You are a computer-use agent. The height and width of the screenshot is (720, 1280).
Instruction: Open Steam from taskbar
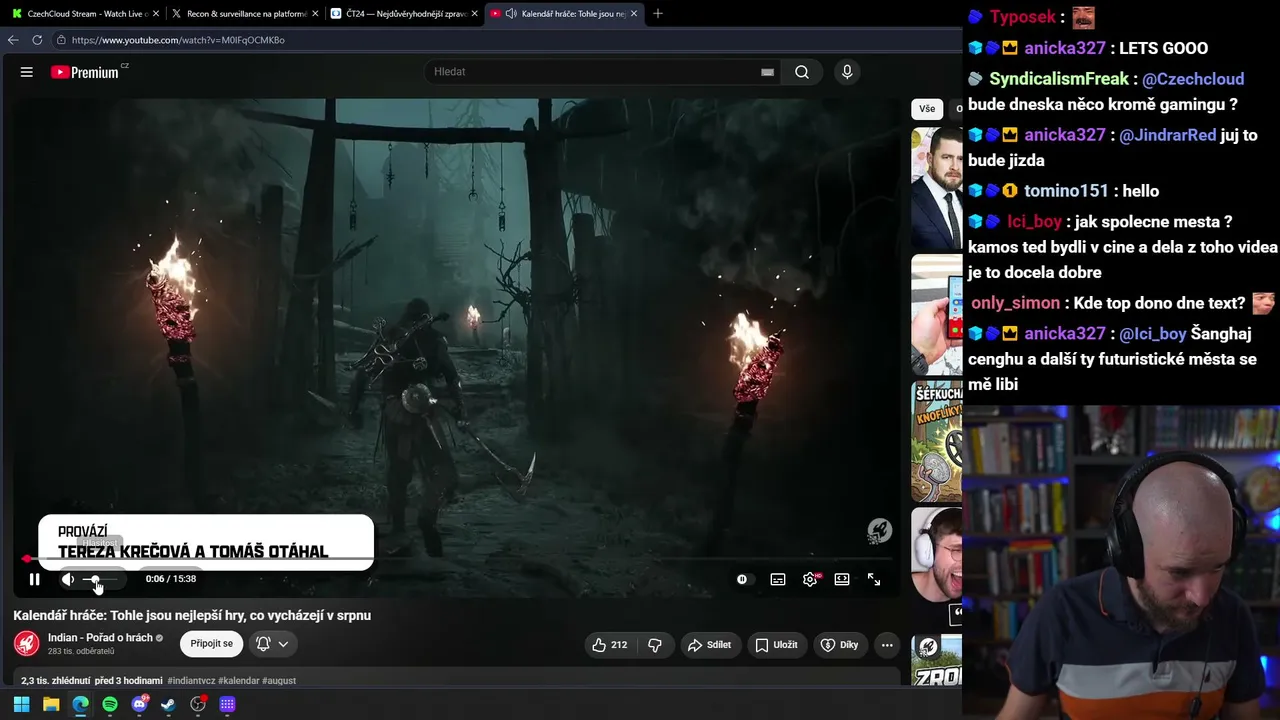(x=168, y=704)
